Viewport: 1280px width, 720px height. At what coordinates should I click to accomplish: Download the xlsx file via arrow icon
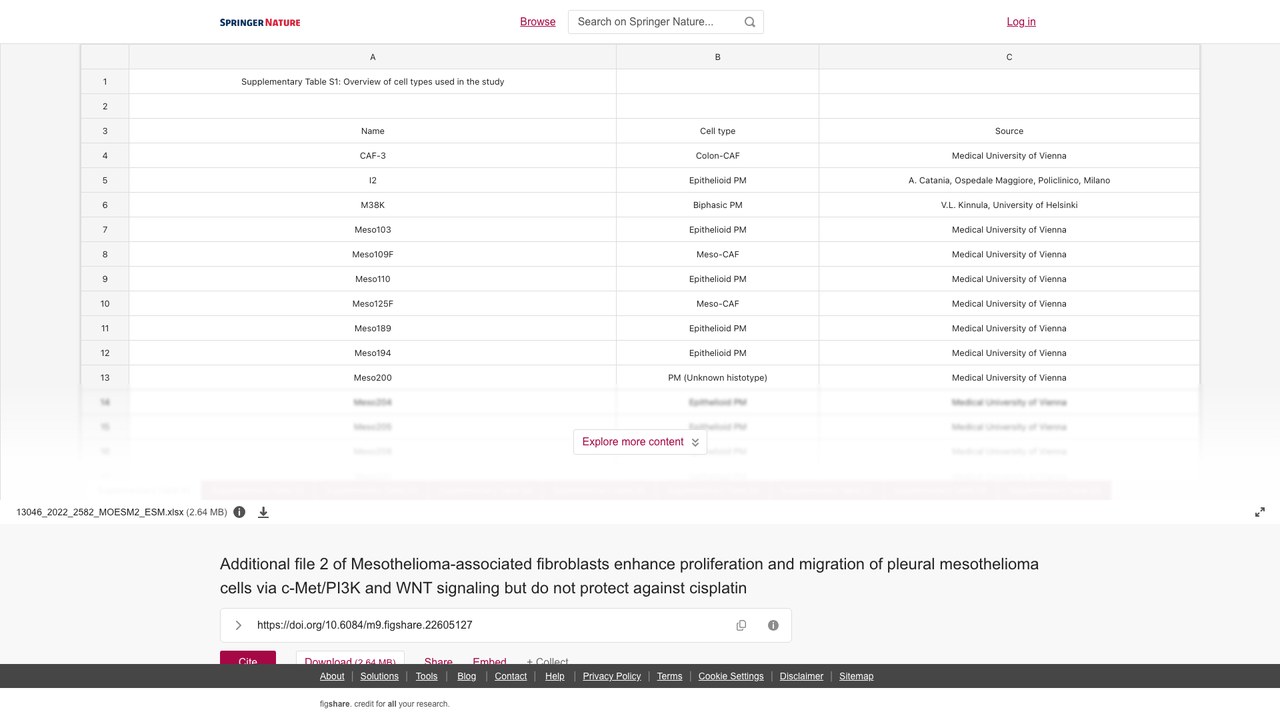point(263,512)
